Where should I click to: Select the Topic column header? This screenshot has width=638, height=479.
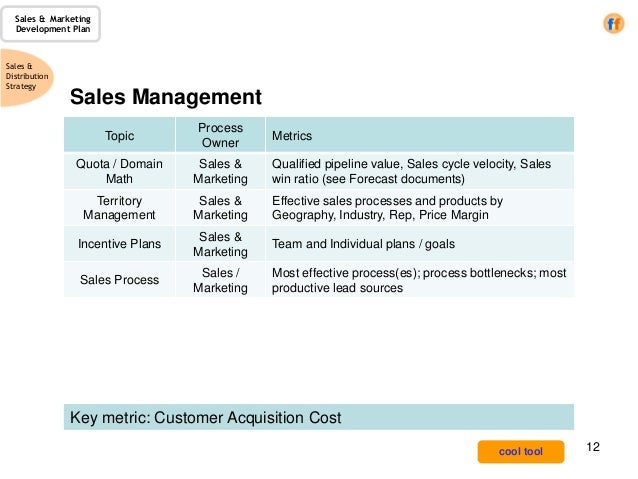click(x=119, y=135)
